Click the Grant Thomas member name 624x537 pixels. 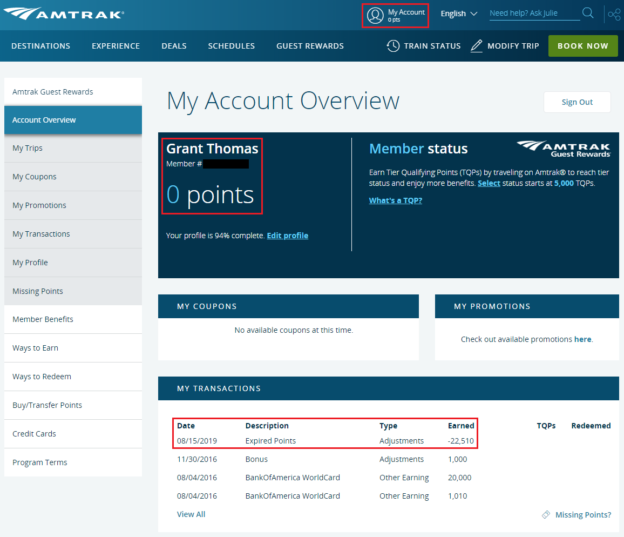coord(212,148)
